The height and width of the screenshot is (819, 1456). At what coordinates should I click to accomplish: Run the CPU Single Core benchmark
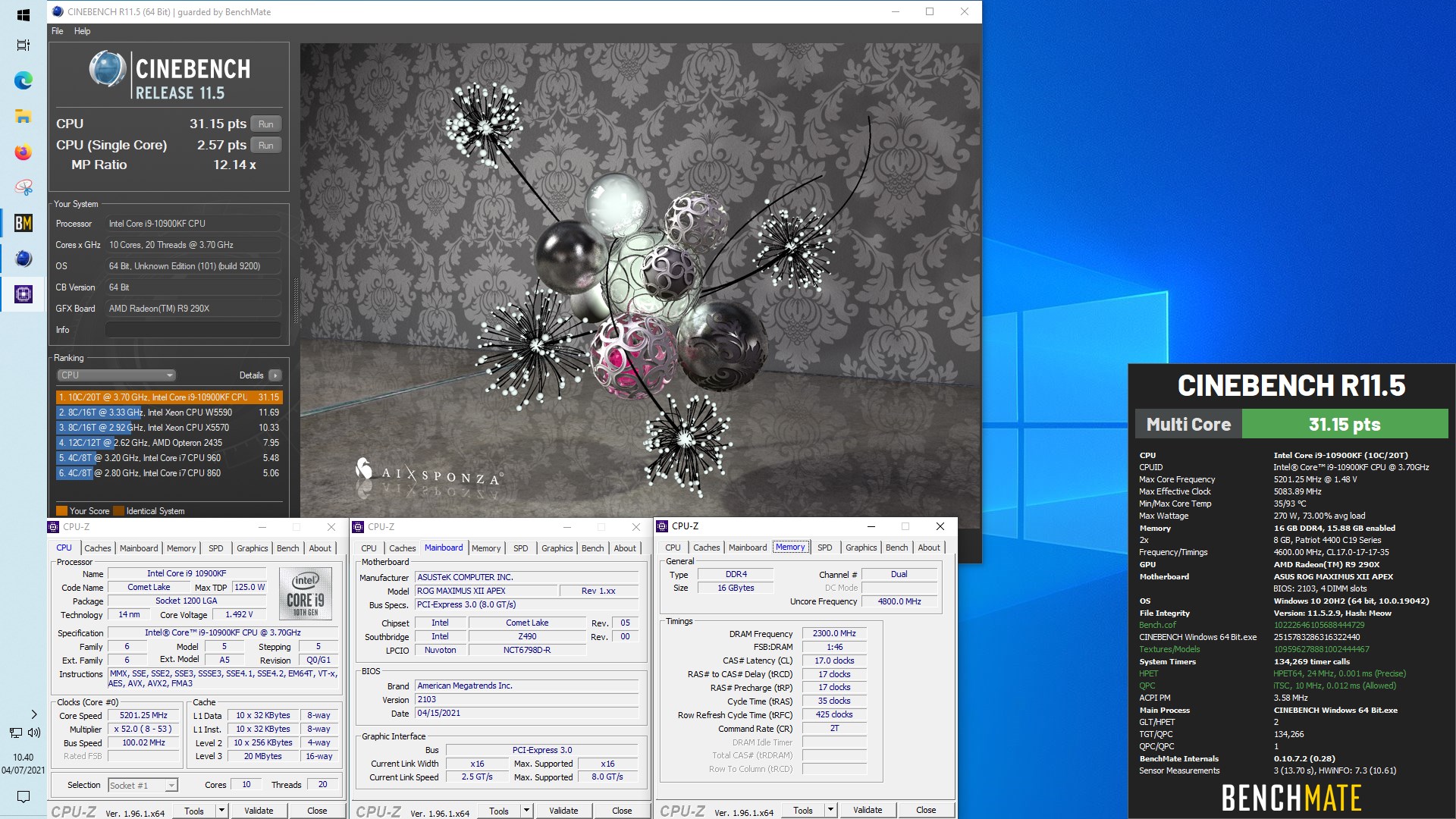coord(265,146)
